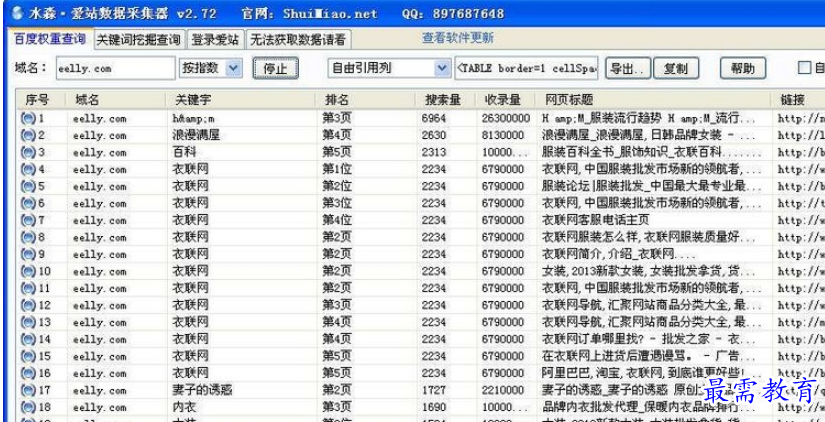Click the search volume value 1690
Image resolution: width=825 pixels, height=422 pixels.
pyautogui.click(x=434, y=407)
